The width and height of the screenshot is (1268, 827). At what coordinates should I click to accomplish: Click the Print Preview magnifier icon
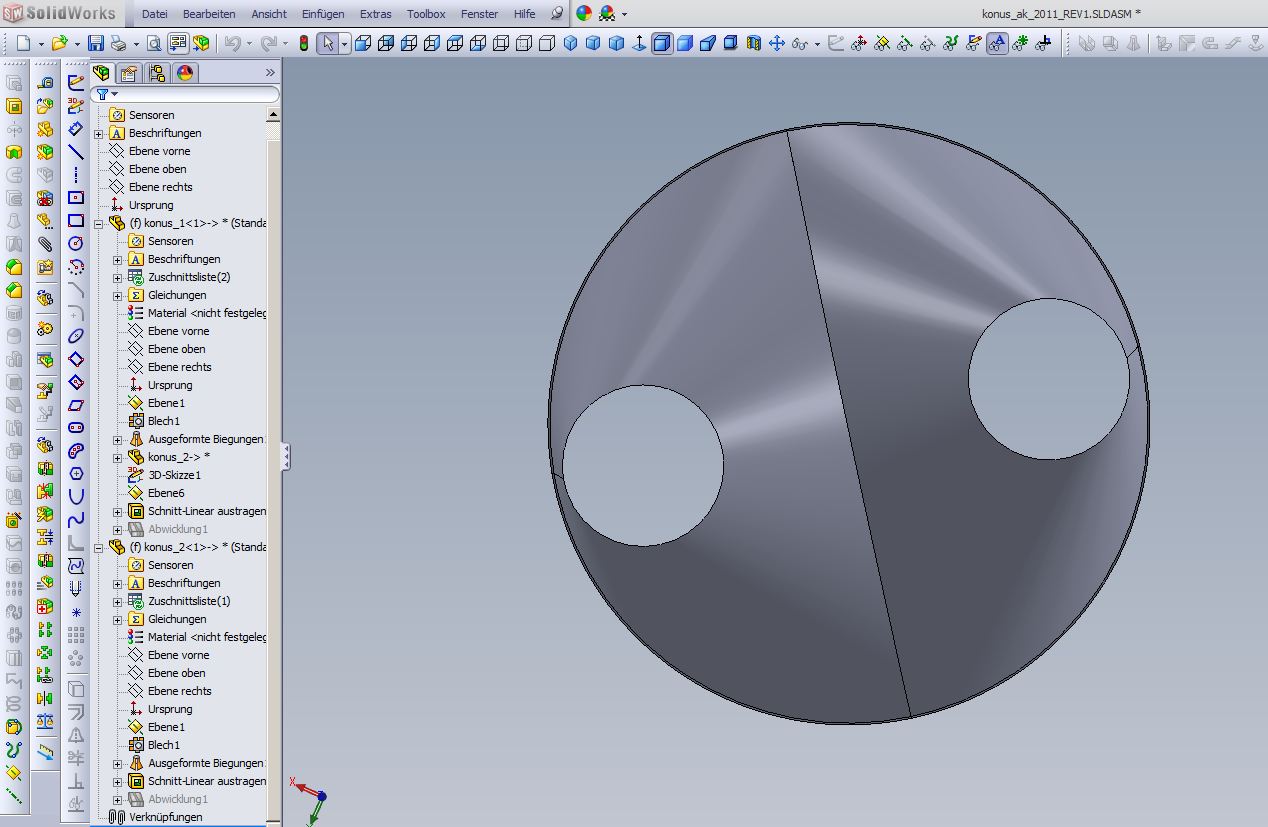click(154, 44)
